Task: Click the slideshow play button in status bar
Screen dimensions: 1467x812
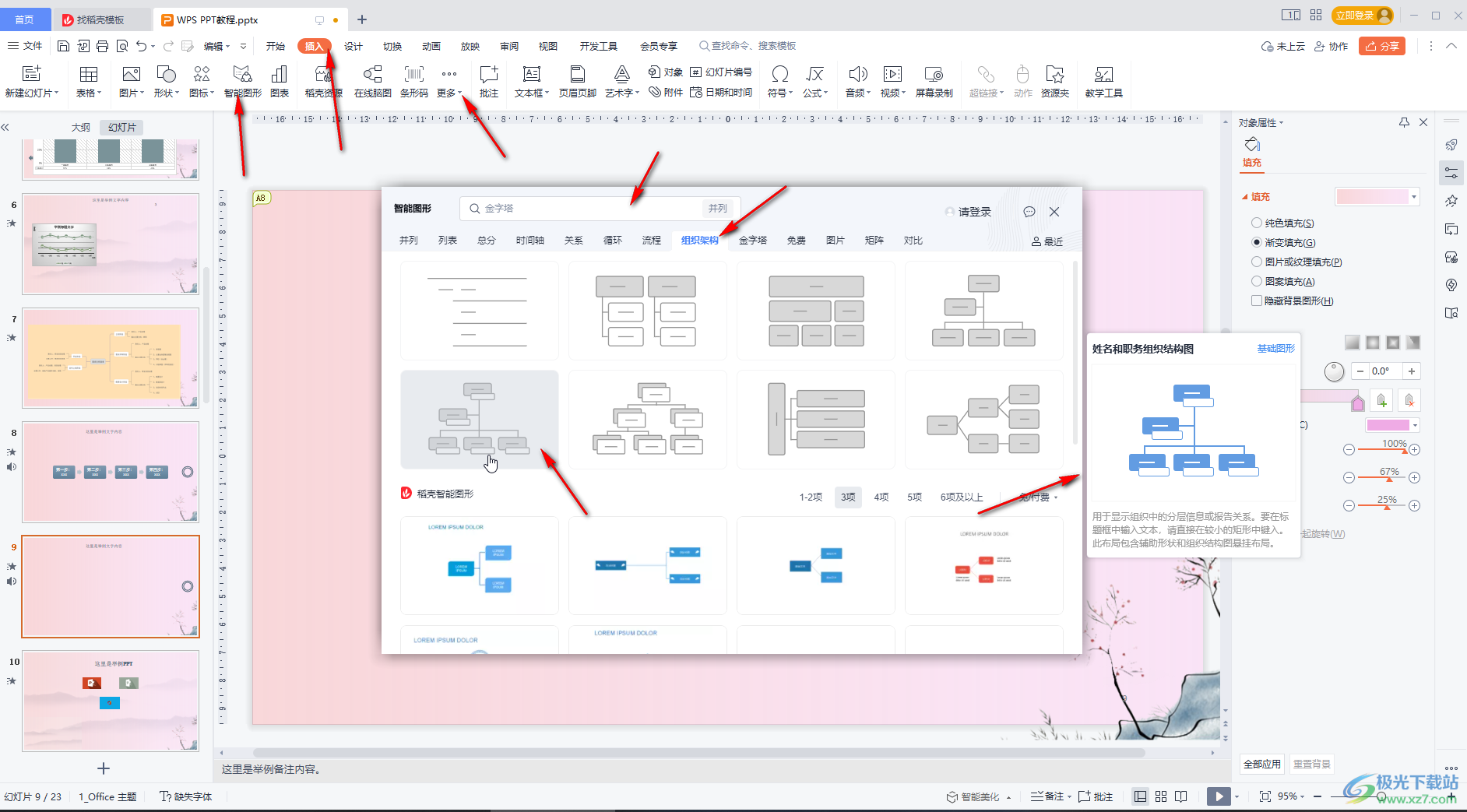Action: (1219, 796)
